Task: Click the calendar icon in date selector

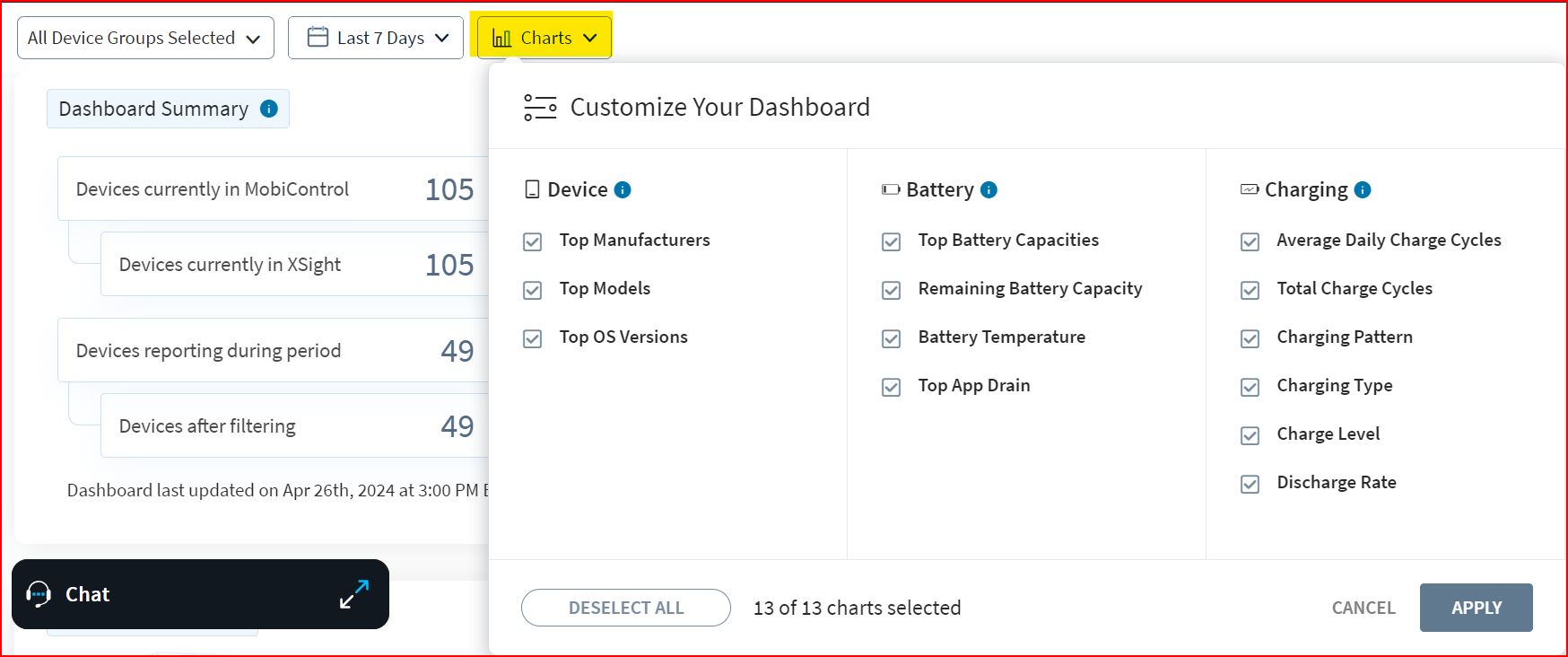Action: point(318,37)
